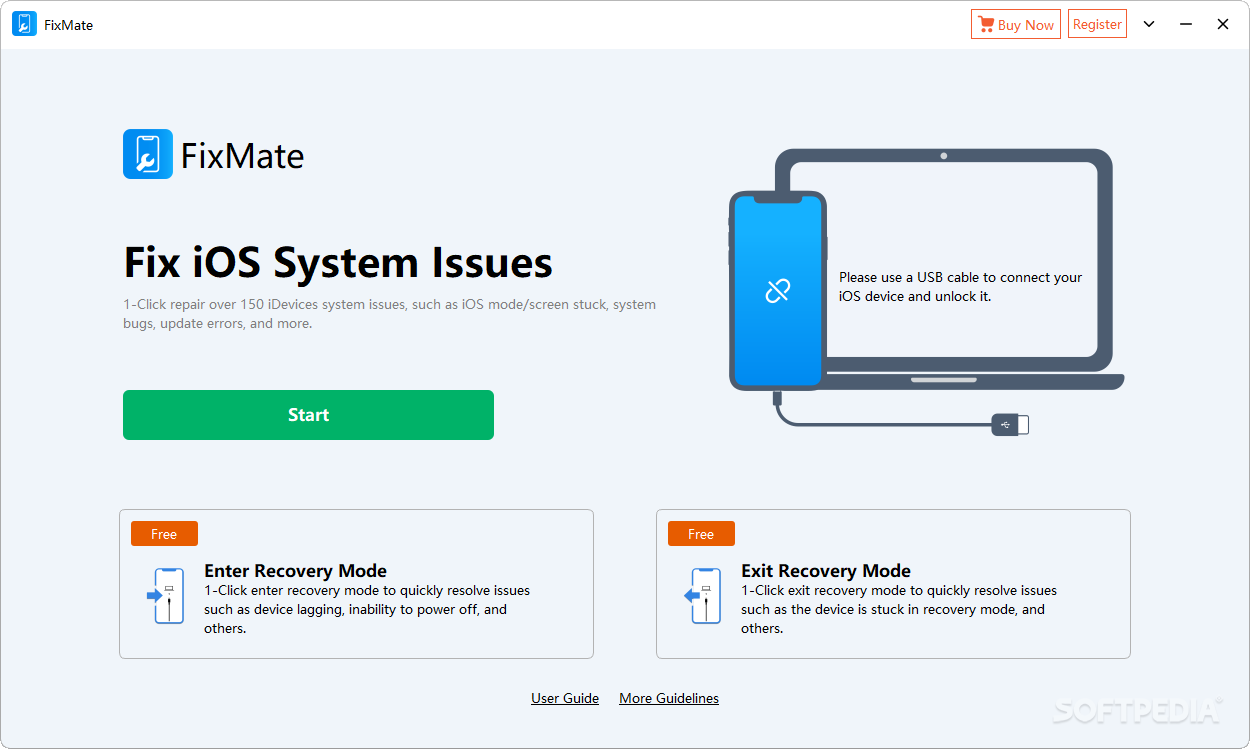Open the More Guidelines link
Image resolution: width=1250 pixels, height=749 pixels.
click(669, 699)
